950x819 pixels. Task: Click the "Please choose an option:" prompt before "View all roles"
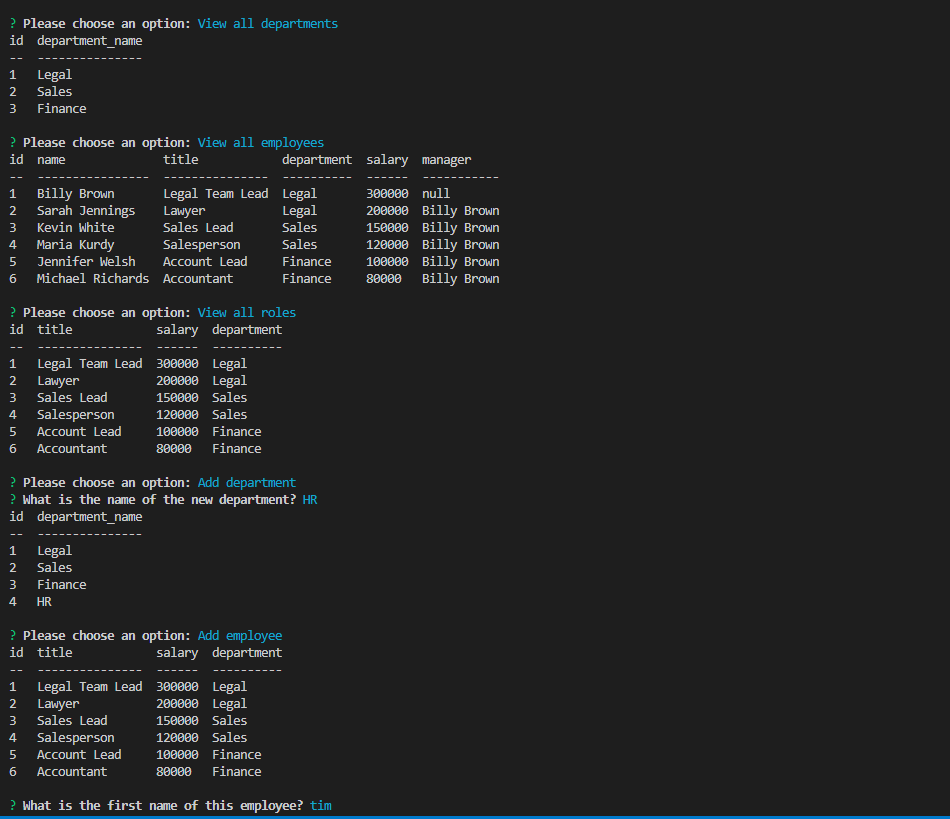107,313
